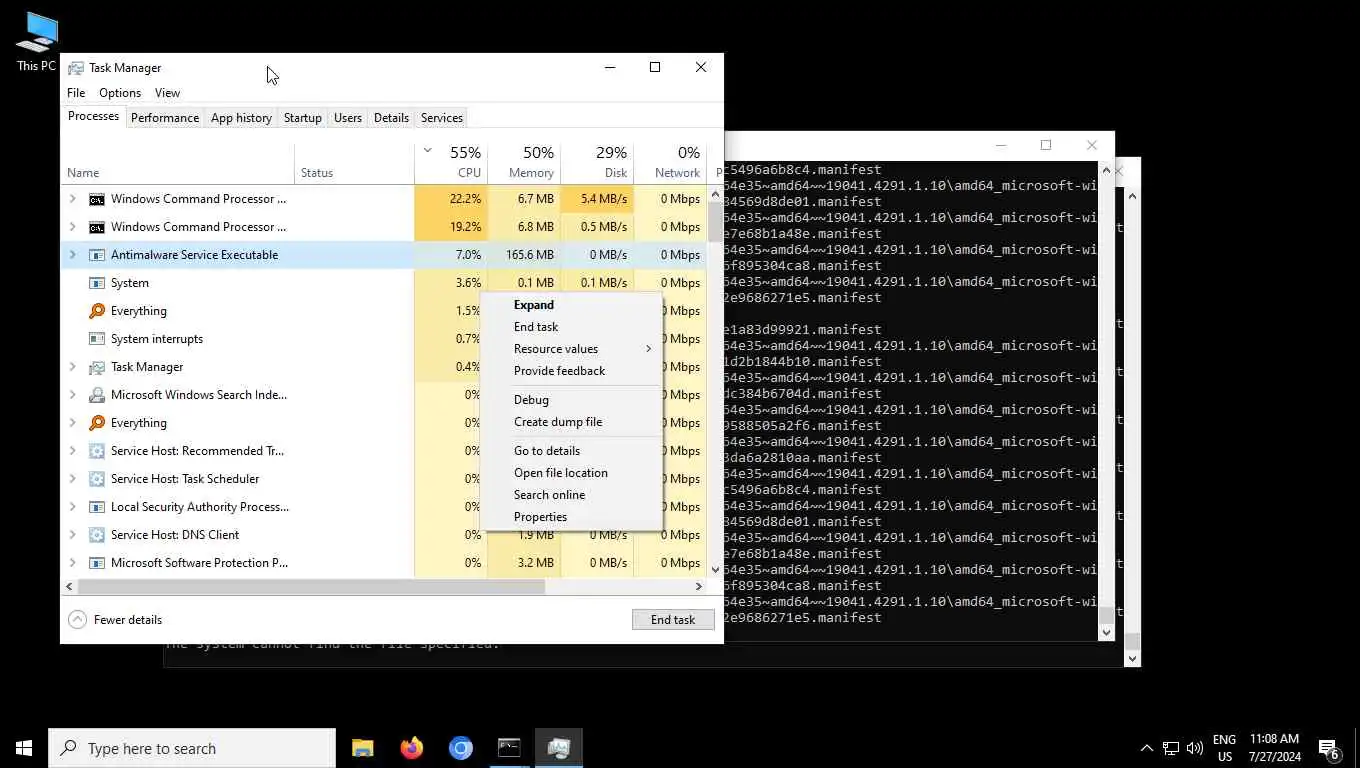Viewport: 1360px width, 768px height.
Task: Click Task Manager taskbar icon
Action: [x=558, y=748]
